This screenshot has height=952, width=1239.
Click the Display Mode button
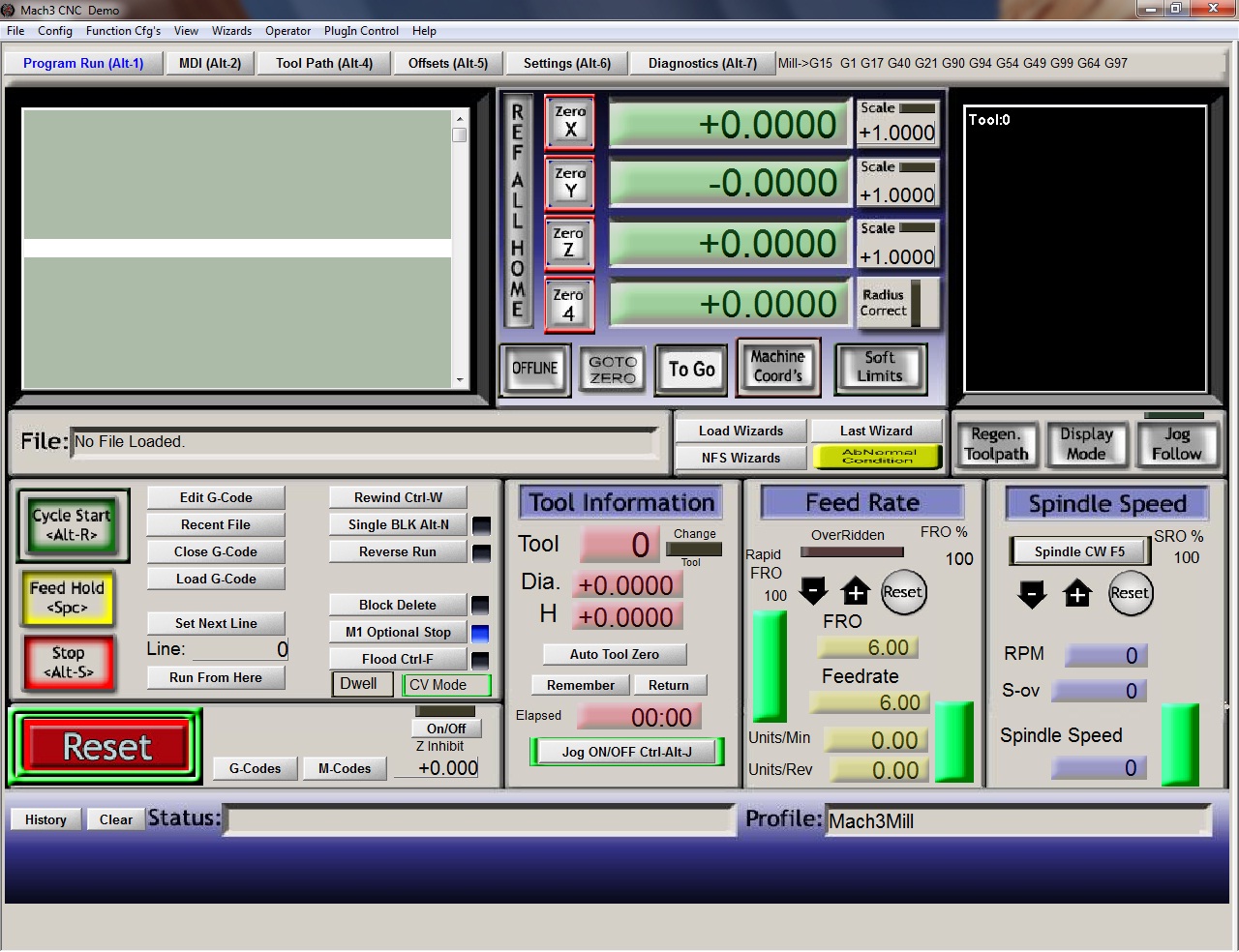[1086, 444]
